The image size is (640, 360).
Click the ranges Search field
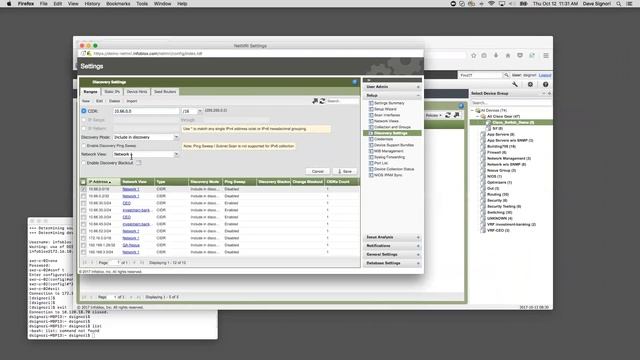(342, 101)
